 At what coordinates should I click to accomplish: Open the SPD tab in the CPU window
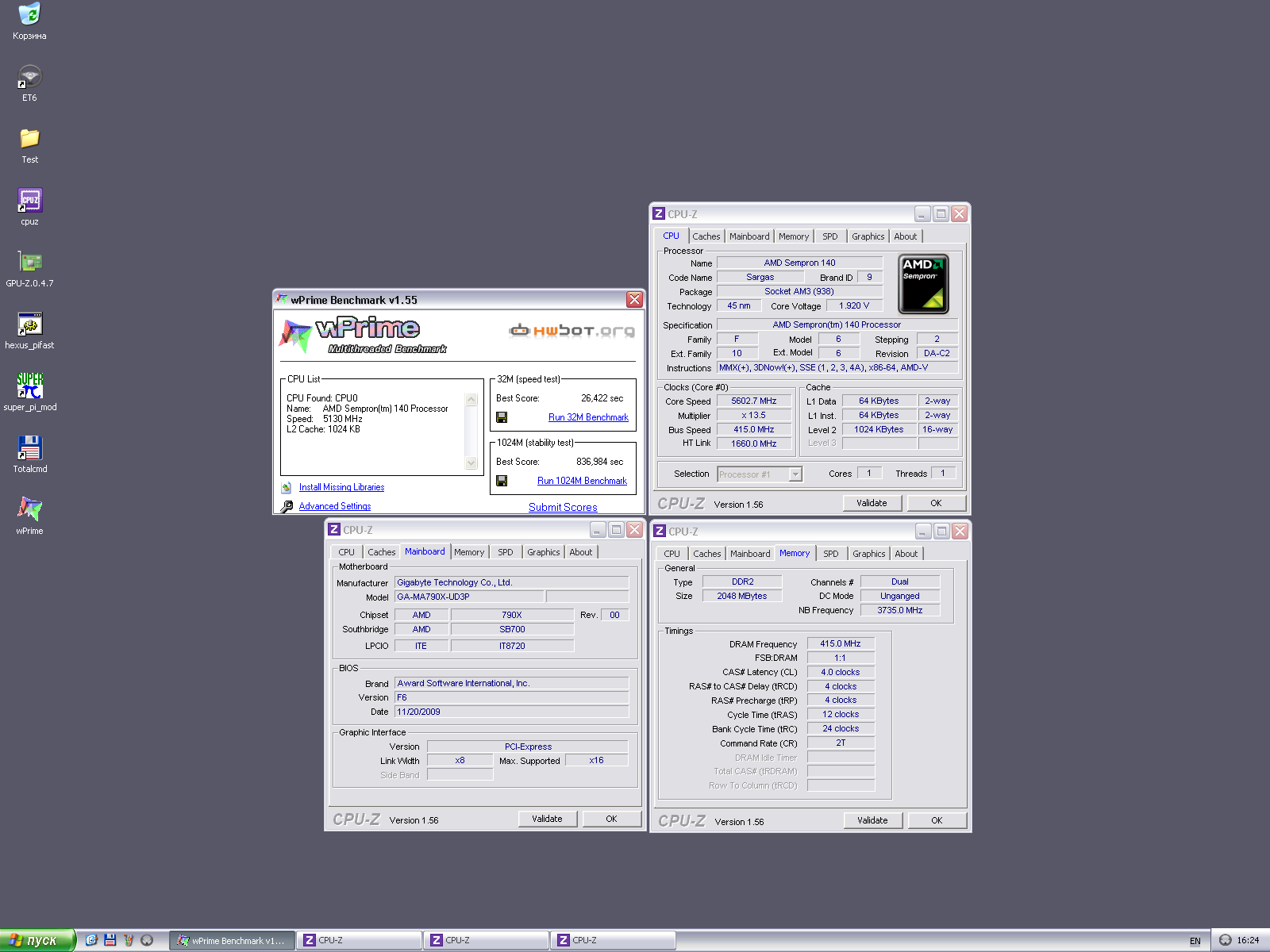[x=830, y=236]
